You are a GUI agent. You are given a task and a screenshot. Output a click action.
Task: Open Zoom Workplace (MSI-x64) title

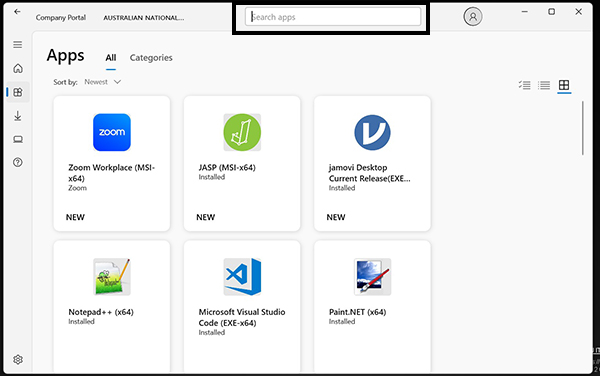point(111,173)
